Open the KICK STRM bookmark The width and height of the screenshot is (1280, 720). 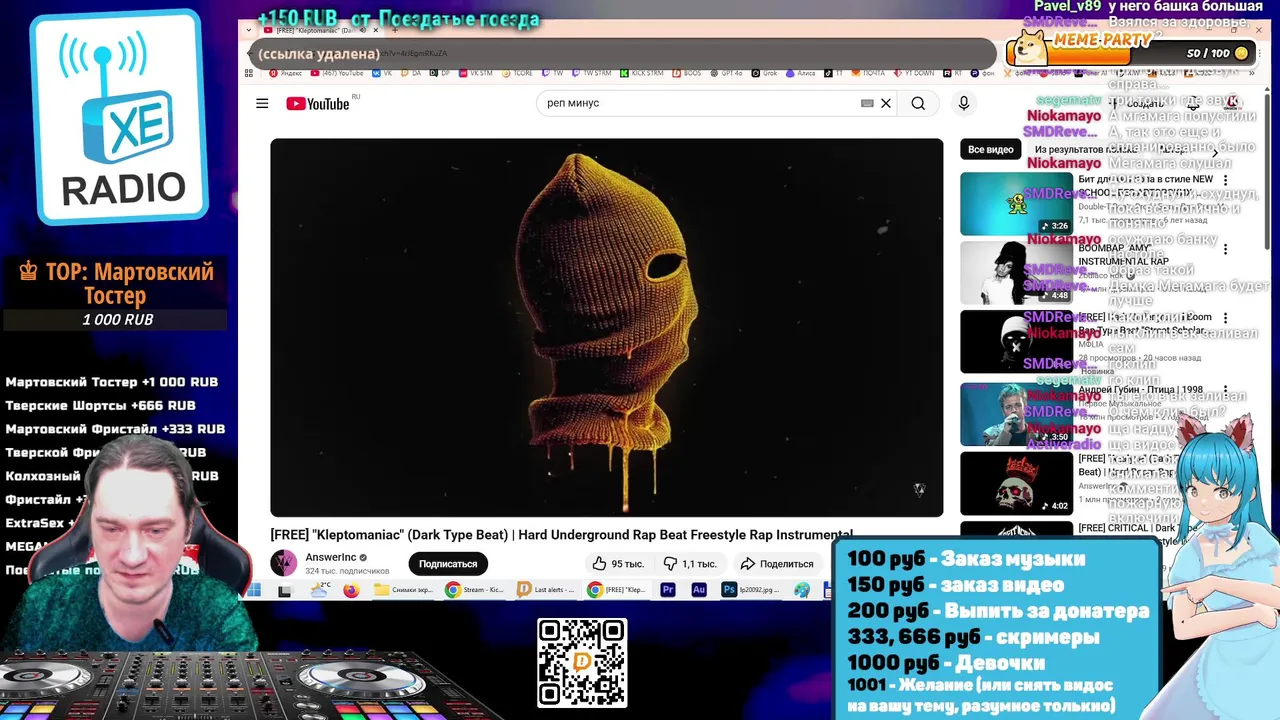[641, 73]
